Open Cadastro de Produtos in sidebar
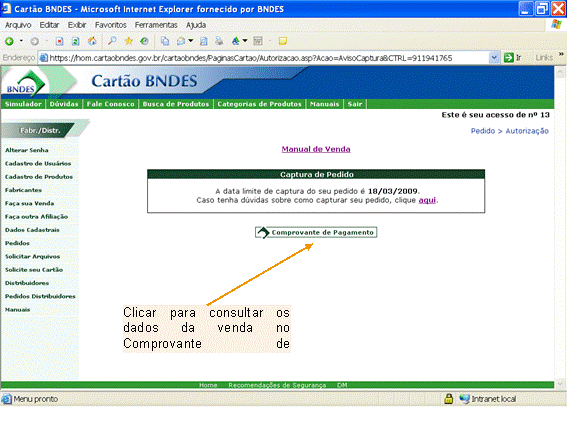567x425 pixels. 39,177
